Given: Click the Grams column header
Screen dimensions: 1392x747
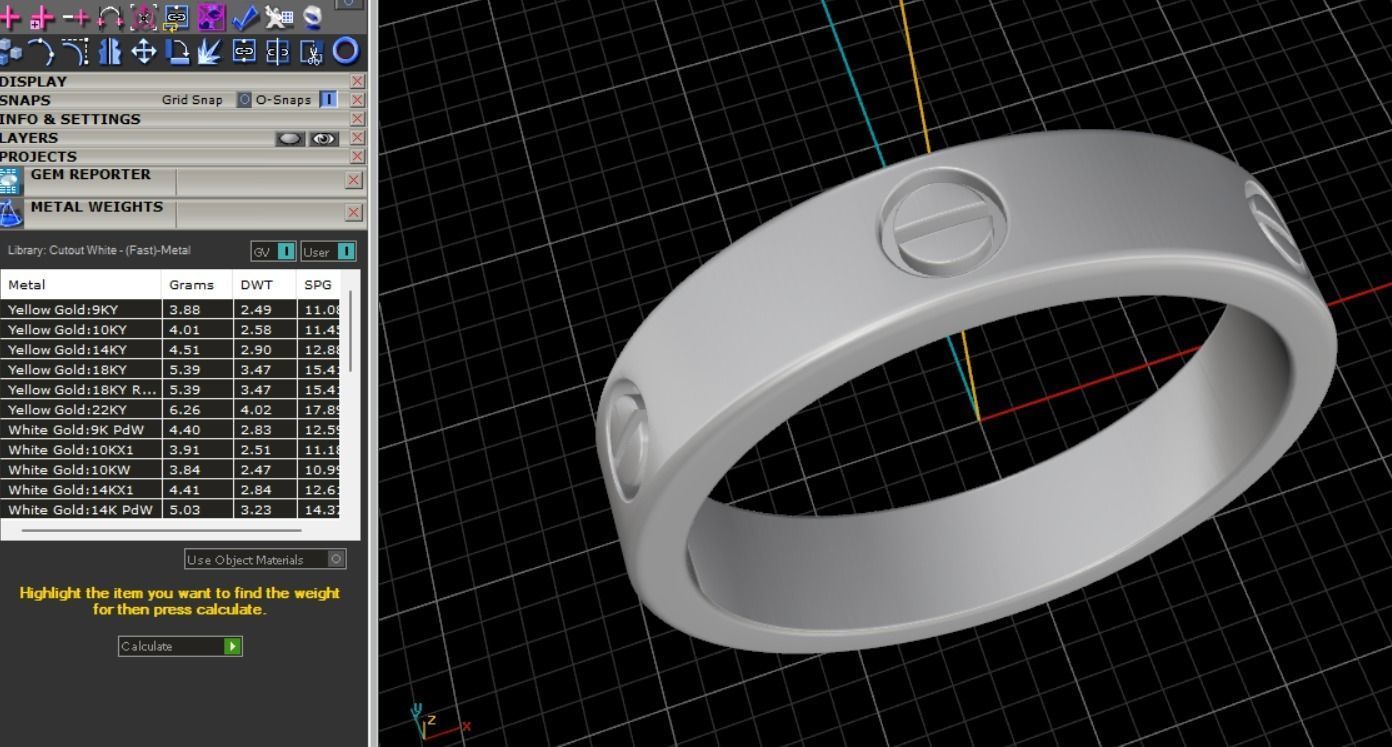Looking at the screenshot, I should pos(197,285).
